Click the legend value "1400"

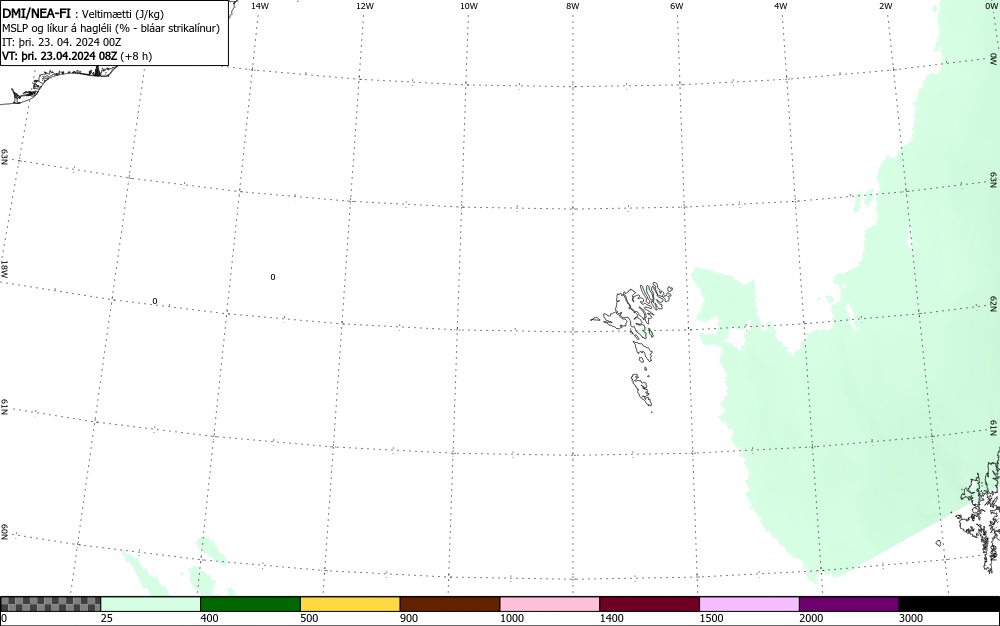click(x=611, y=618)
